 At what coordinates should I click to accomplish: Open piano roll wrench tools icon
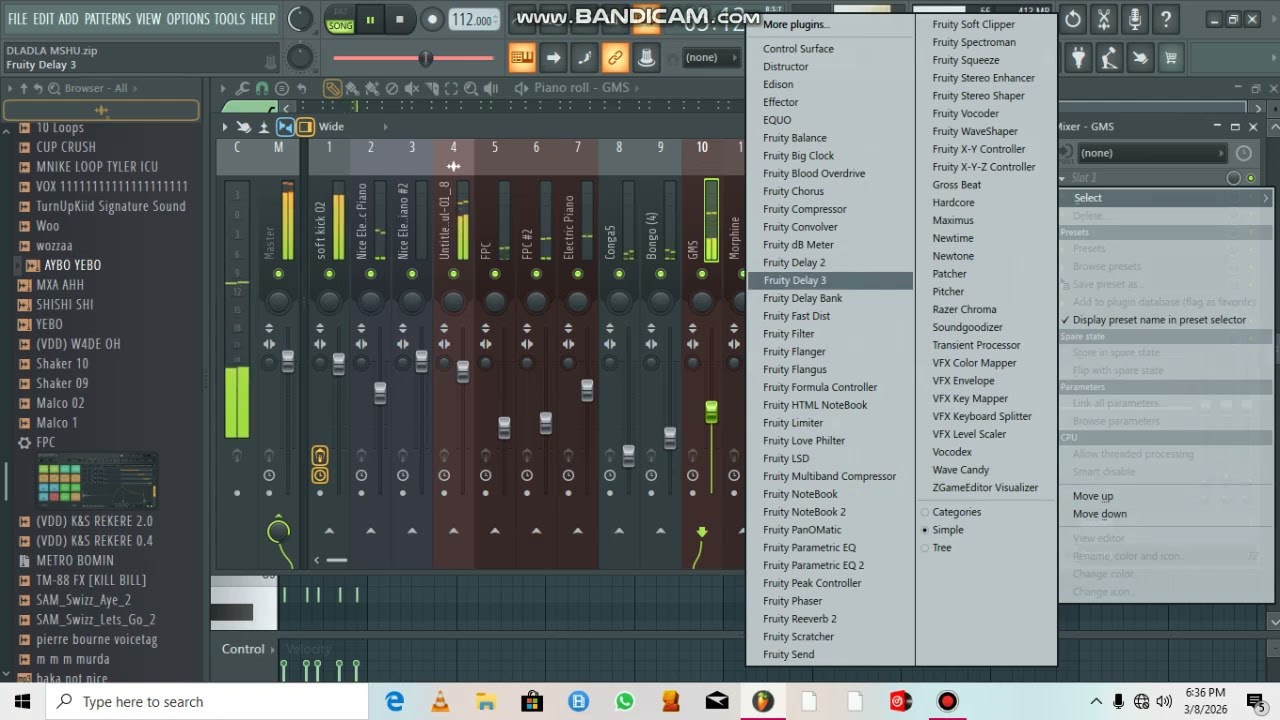point(242,88)
